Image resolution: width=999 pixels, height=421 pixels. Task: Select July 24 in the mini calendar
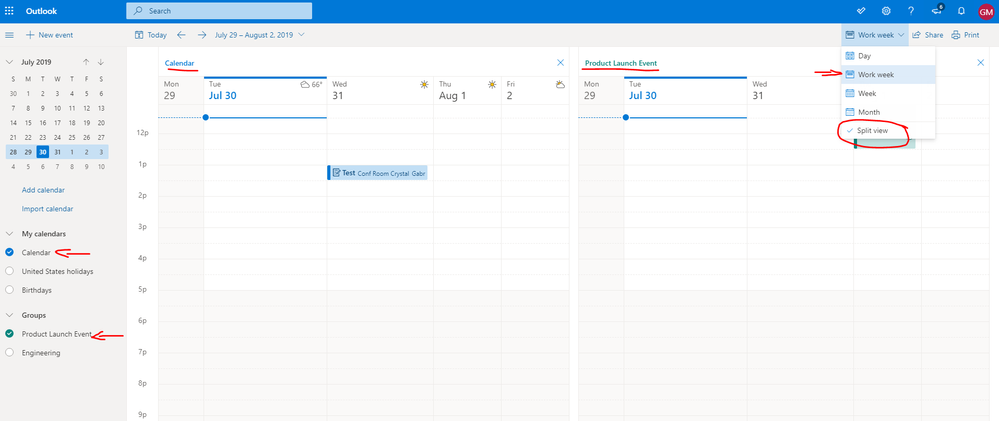point(57,137)
